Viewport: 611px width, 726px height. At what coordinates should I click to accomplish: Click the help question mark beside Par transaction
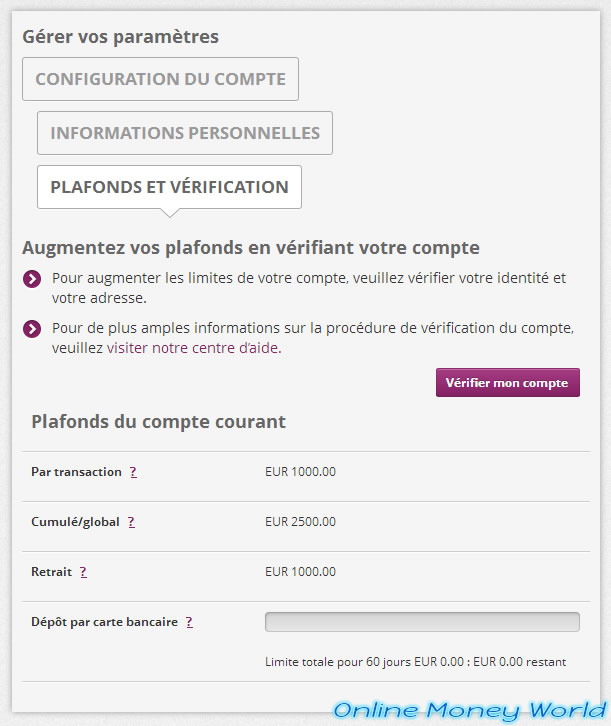click(x=133, y=472)
